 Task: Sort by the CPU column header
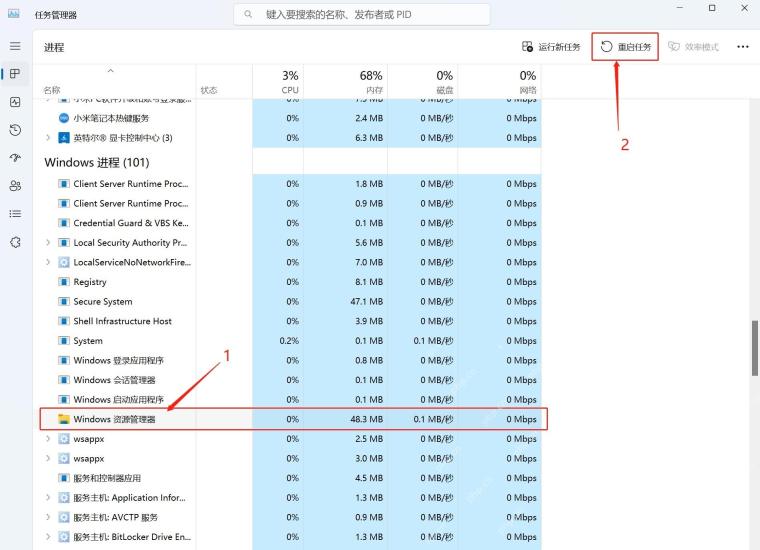[290, 90]
